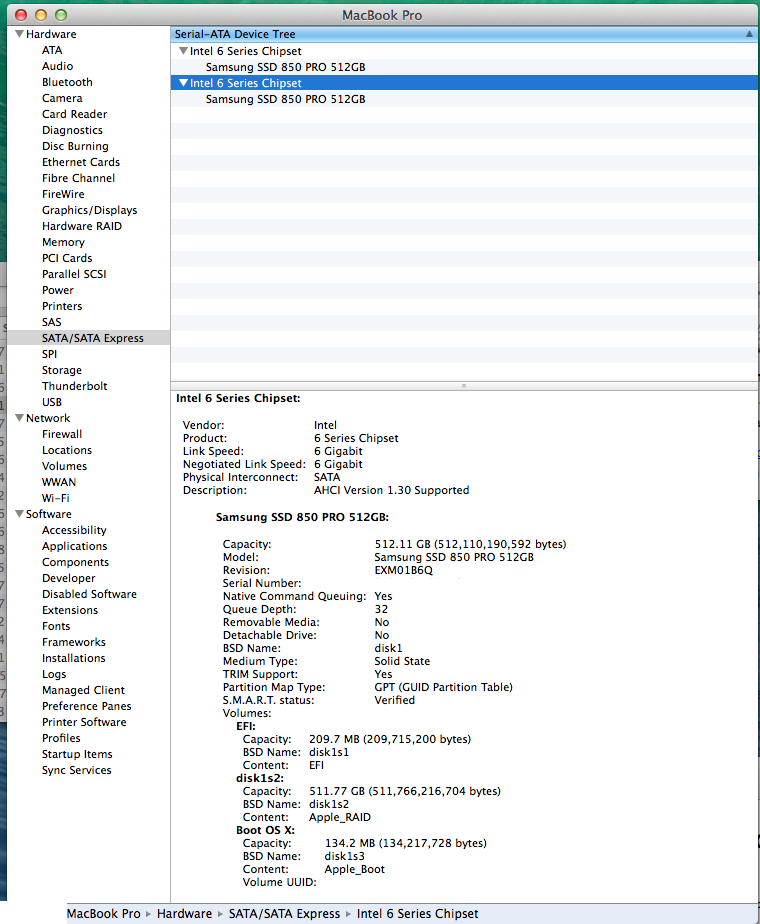
Task: Open Thunderbolt entry
Action: (74, 385)
